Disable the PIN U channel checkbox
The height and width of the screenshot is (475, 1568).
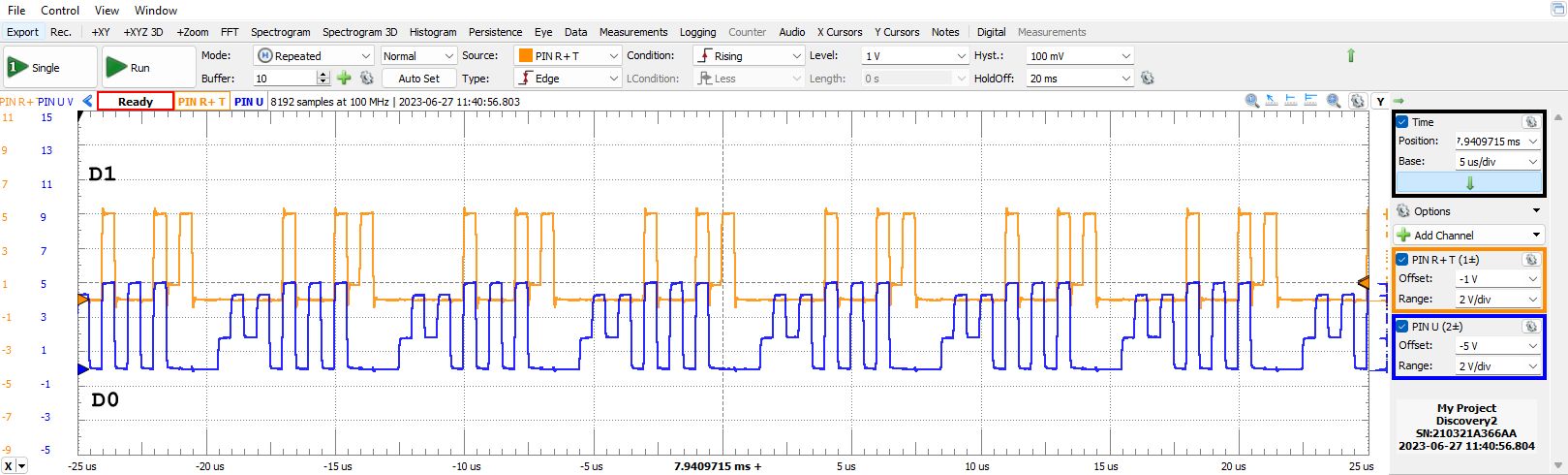tap(1402, 327)
